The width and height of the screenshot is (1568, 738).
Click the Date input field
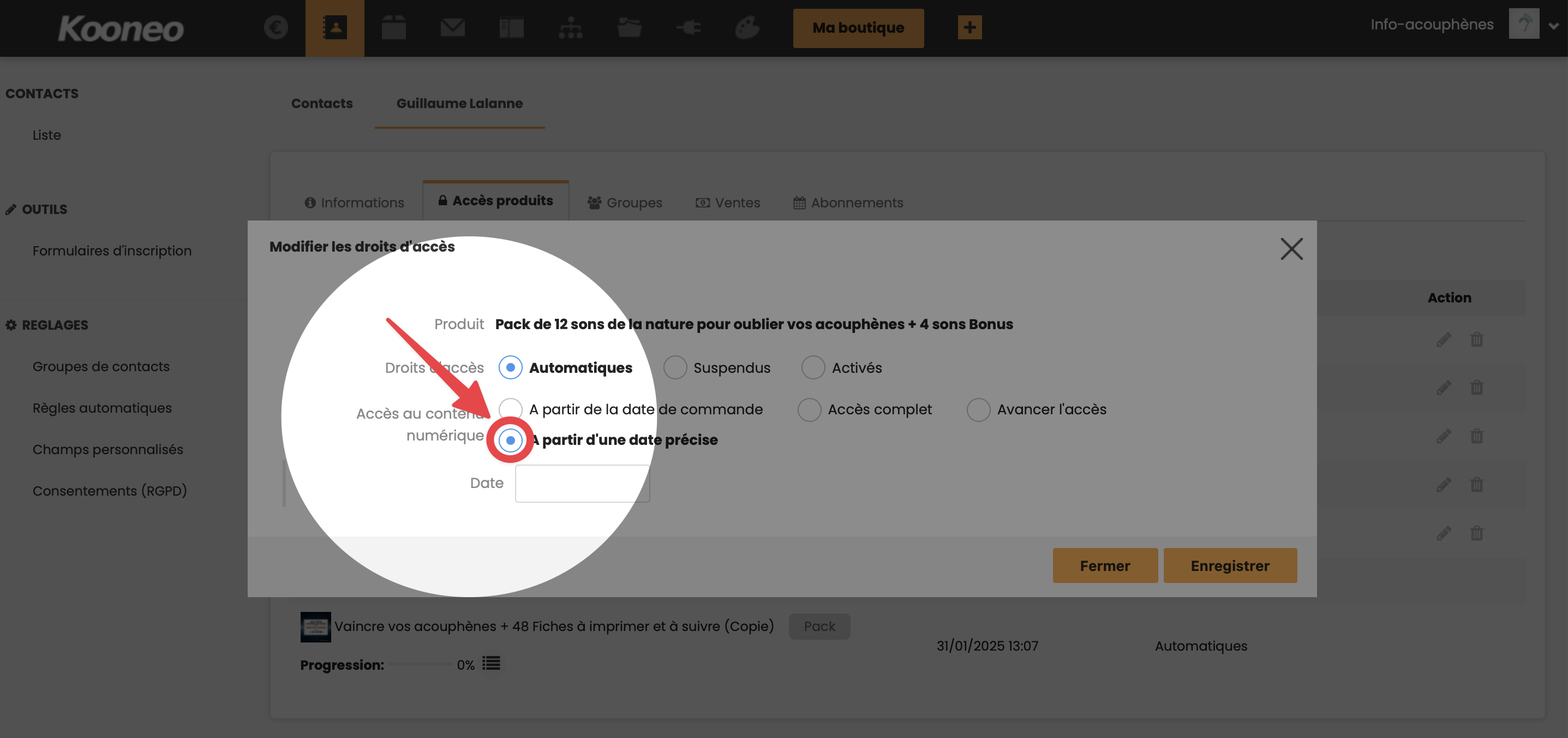(583, 484)
